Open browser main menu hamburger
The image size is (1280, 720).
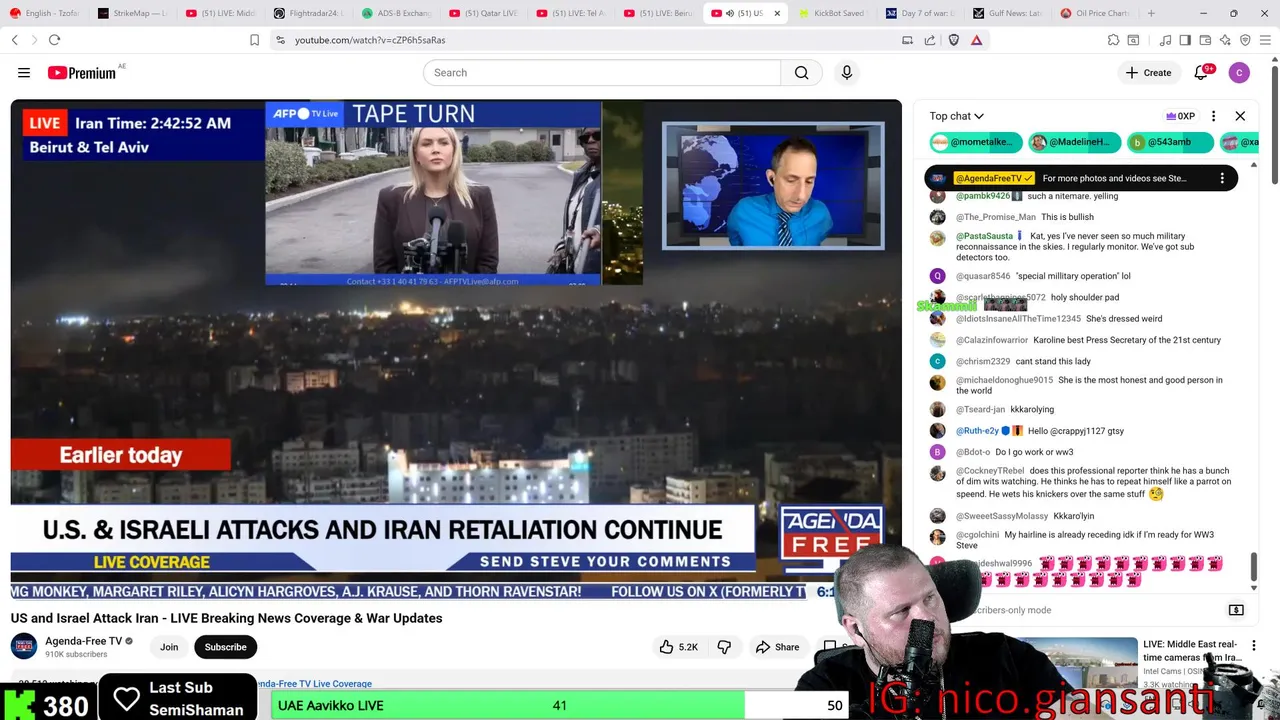coord(1265,40)
